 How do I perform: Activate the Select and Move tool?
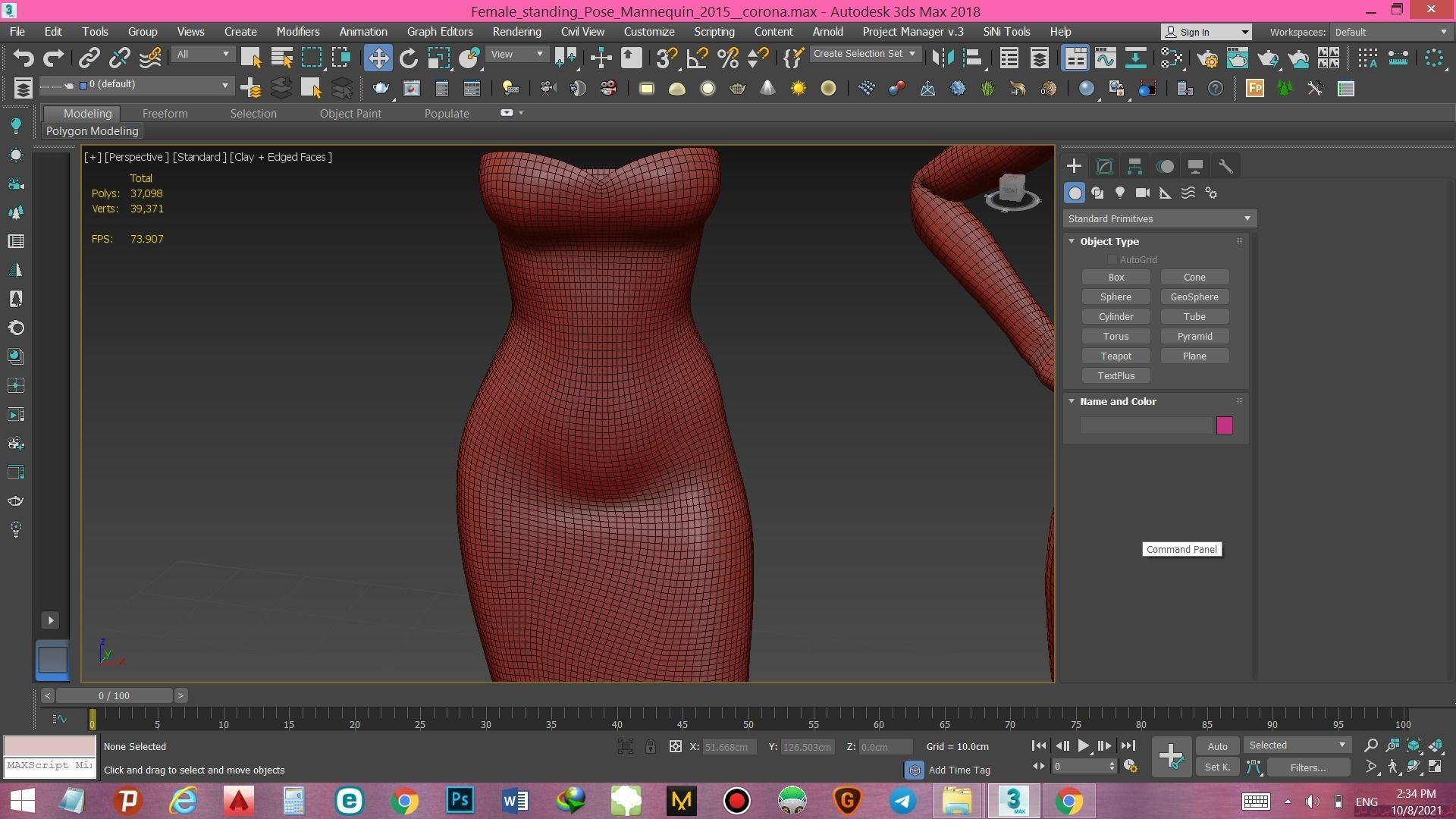tap(378, 58)
